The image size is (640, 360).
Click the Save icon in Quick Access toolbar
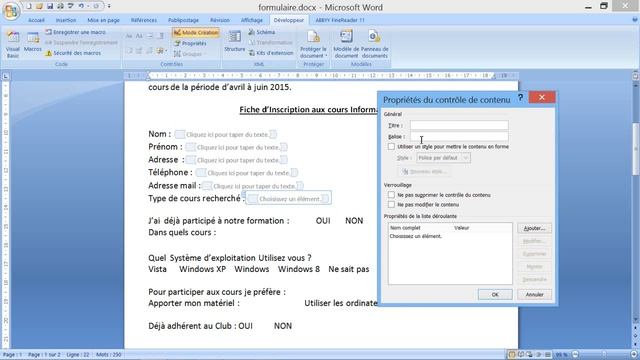point(50,6)
